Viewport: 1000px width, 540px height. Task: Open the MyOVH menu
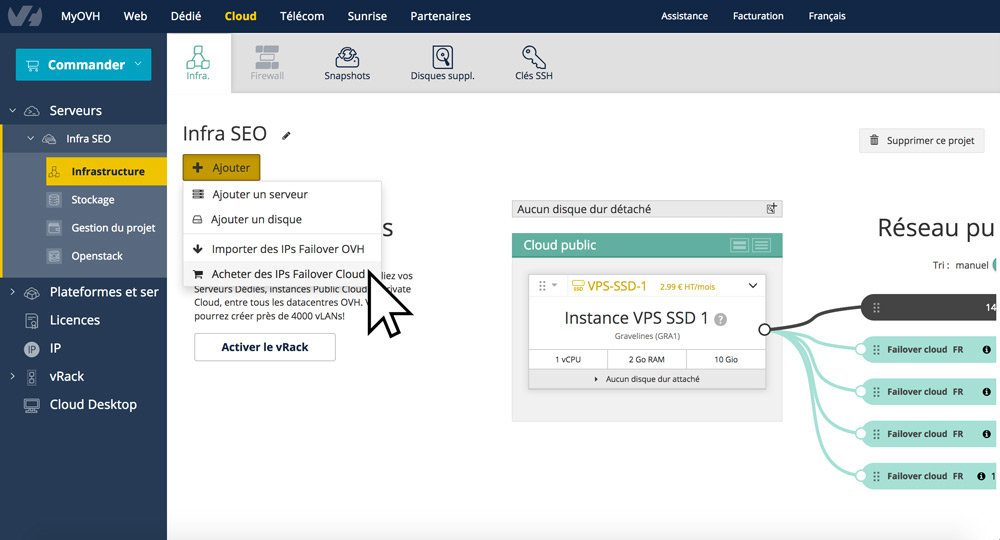(80, 16)
